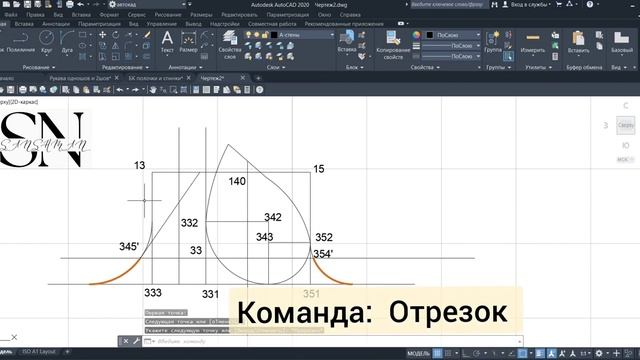This screenshot has width=640, height=360.
Task: Add a new drawing tab with plus
Action: pos(258,78)
